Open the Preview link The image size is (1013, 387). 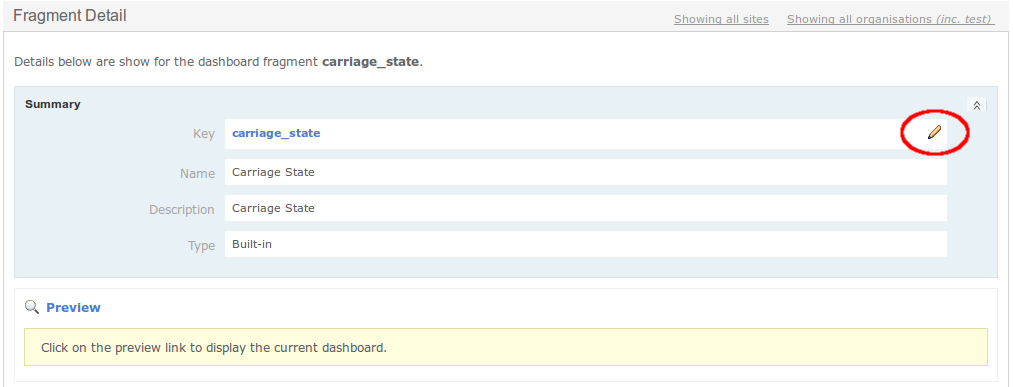pyautogui.click(x=73, y=308)
